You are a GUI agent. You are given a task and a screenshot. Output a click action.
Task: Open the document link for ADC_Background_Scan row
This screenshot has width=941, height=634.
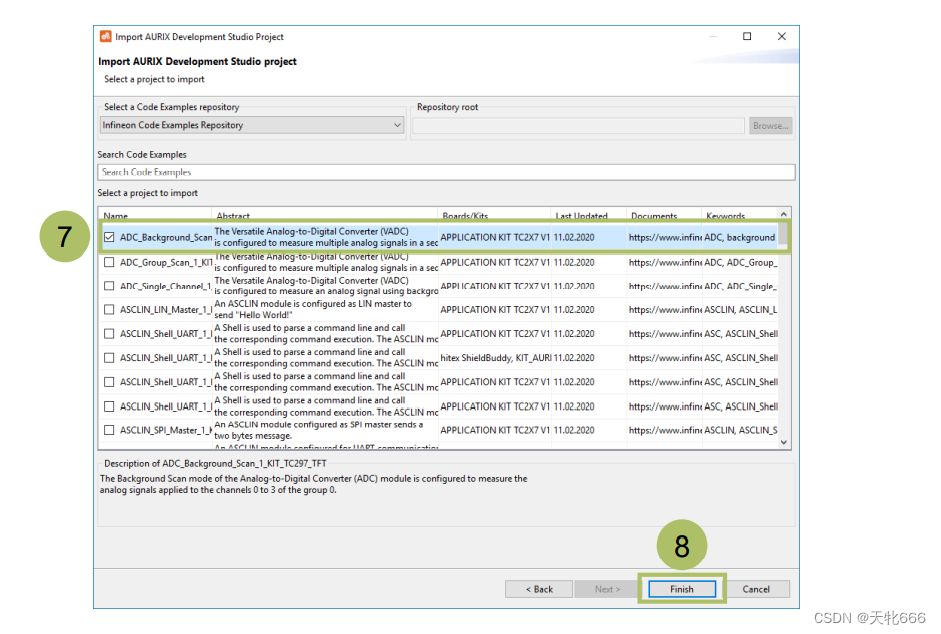pyautogui.click(x=664, y=237)
